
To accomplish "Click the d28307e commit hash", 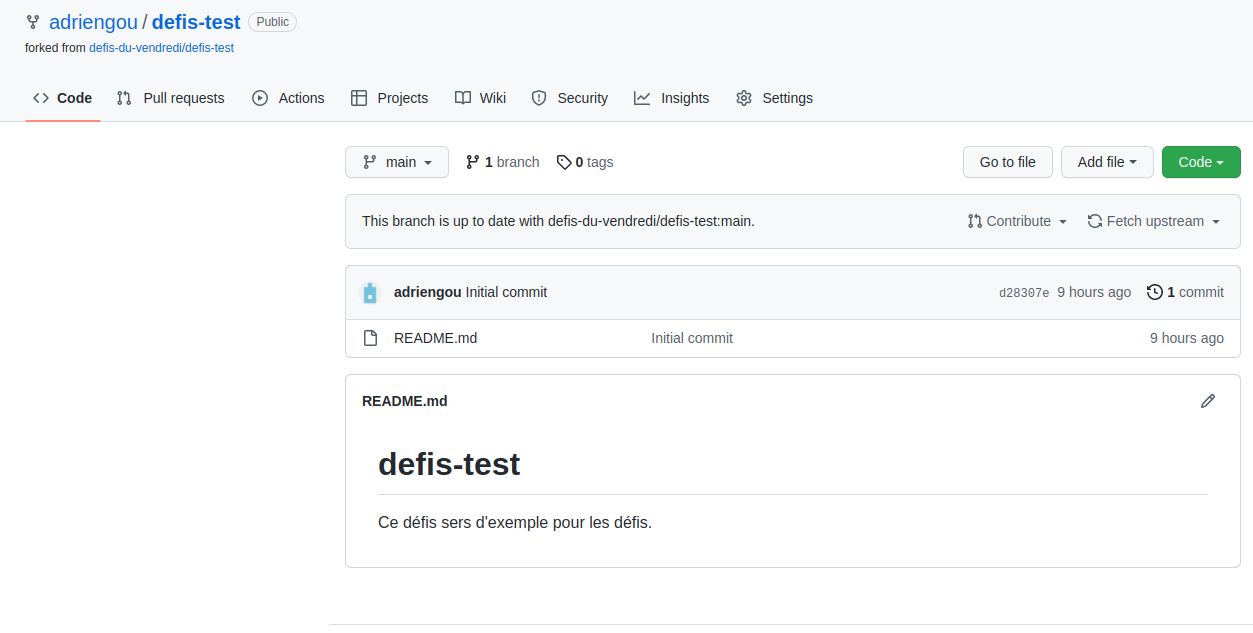I will 1024,293.
